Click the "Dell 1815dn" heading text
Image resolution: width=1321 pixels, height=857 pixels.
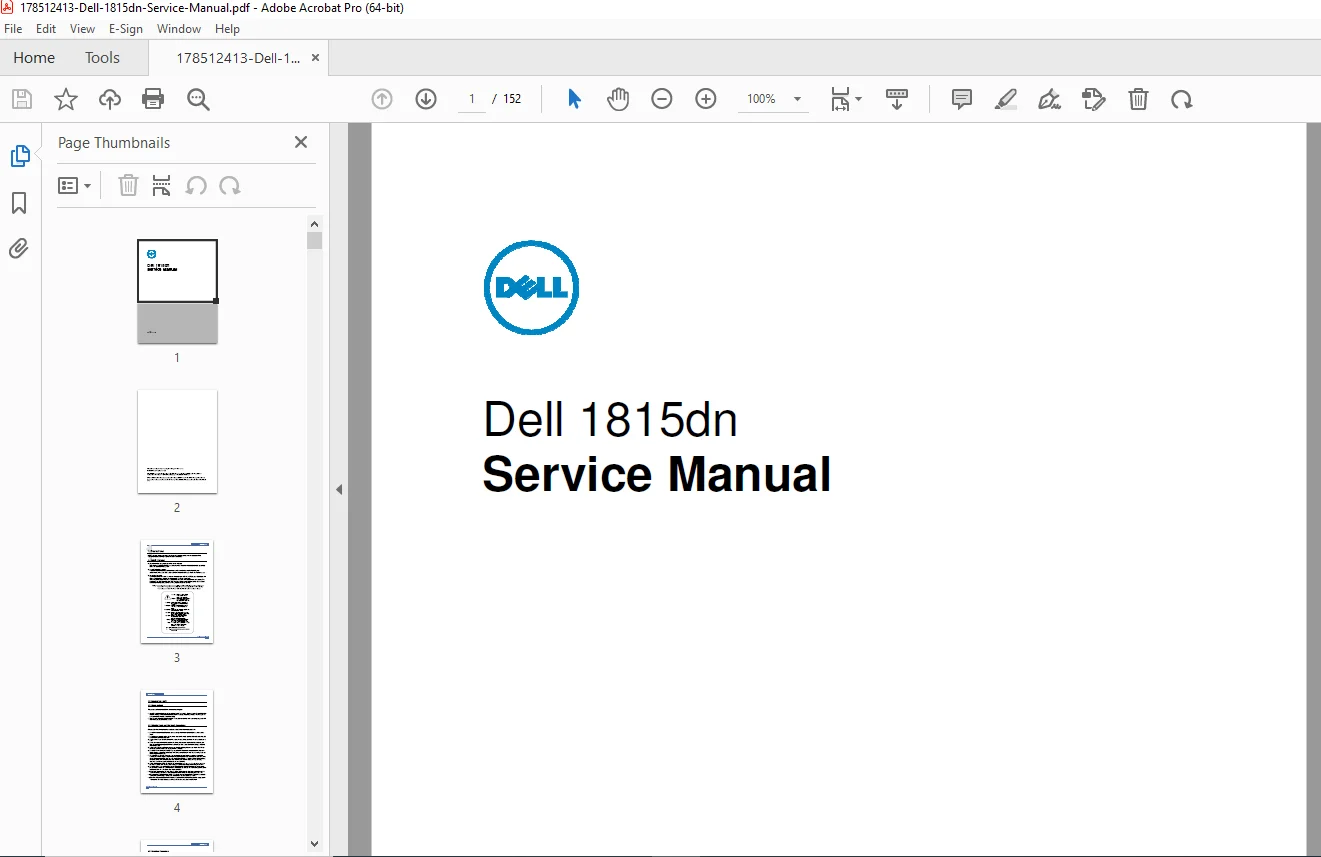click(x=610, y=419)
